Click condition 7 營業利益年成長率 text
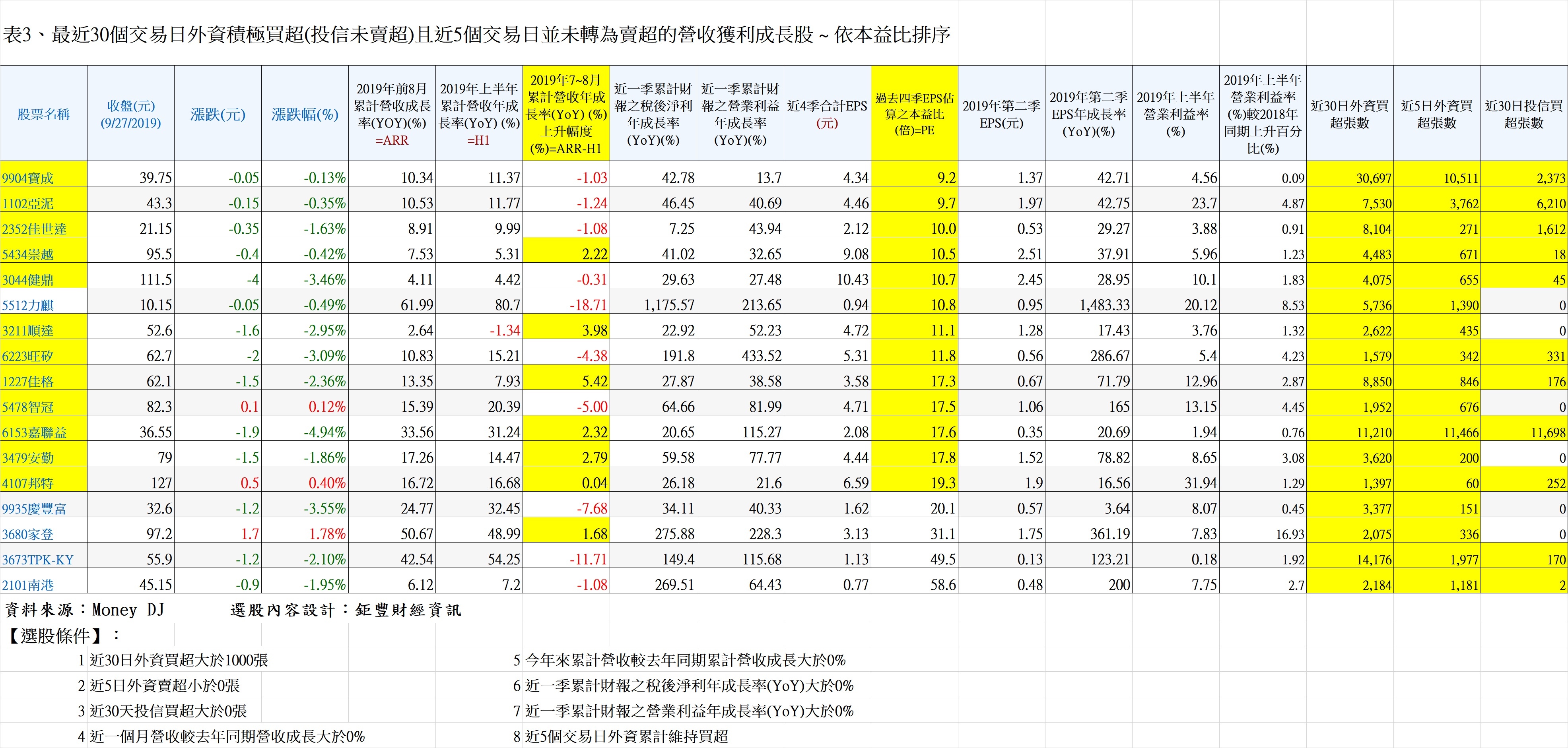This screenshot has width=1568, height=748. point(689,711)
